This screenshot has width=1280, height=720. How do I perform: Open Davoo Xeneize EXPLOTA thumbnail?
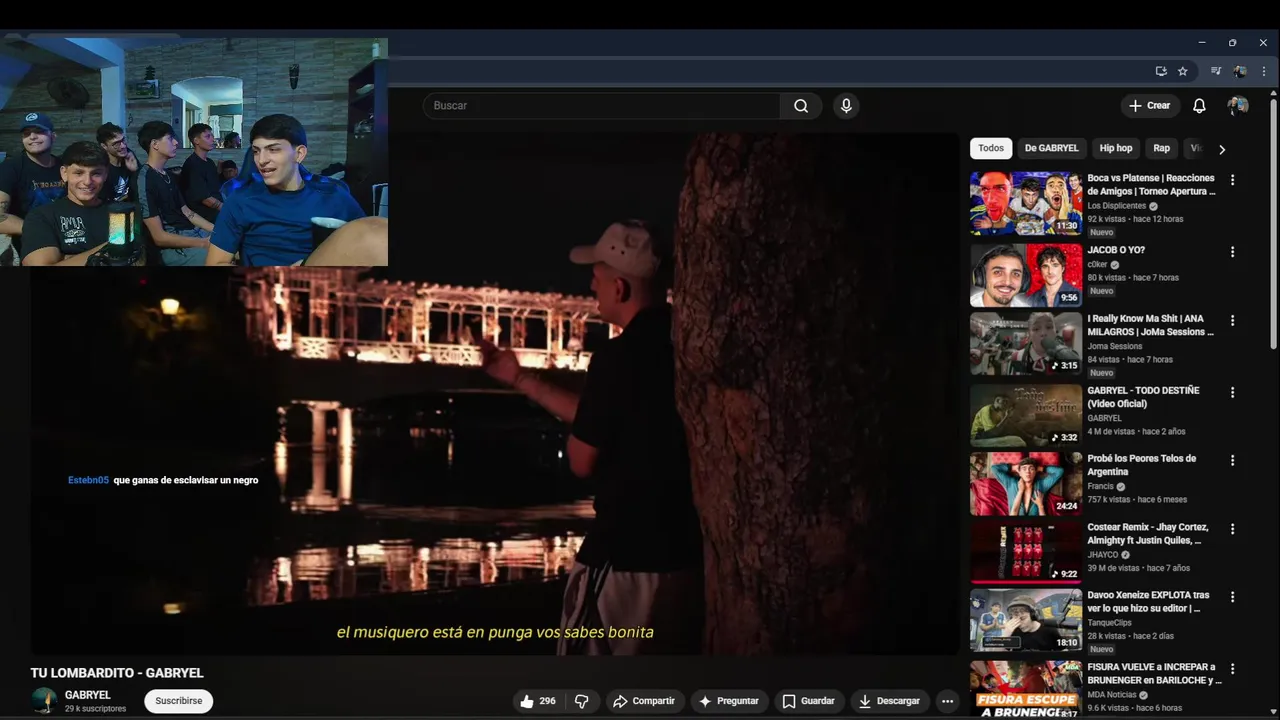(x=1026, y=620)
